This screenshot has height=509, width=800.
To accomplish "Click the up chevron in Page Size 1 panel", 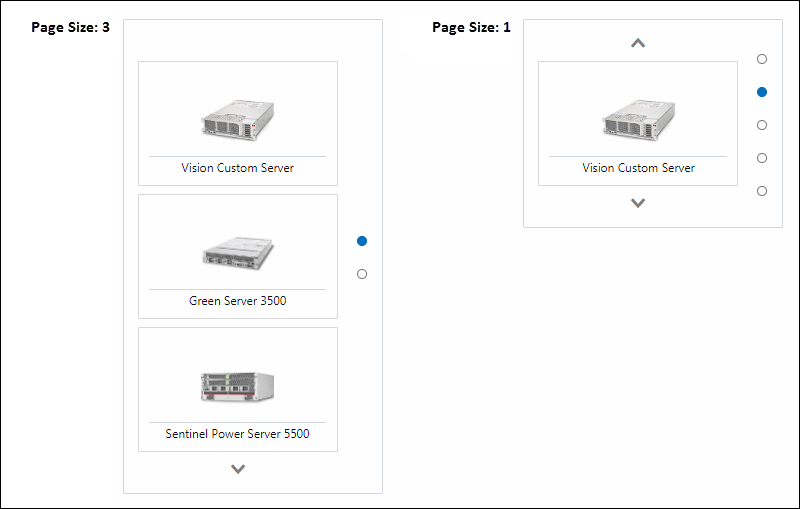I will [x=638, y=43].
